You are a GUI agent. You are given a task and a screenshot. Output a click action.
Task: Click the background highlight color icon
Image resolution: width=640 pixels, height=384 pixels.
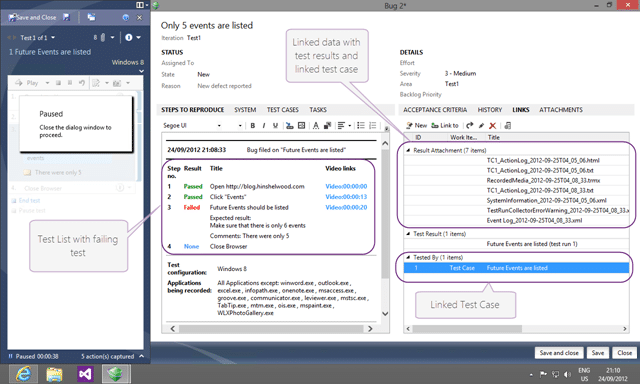(x=327, y=126)
